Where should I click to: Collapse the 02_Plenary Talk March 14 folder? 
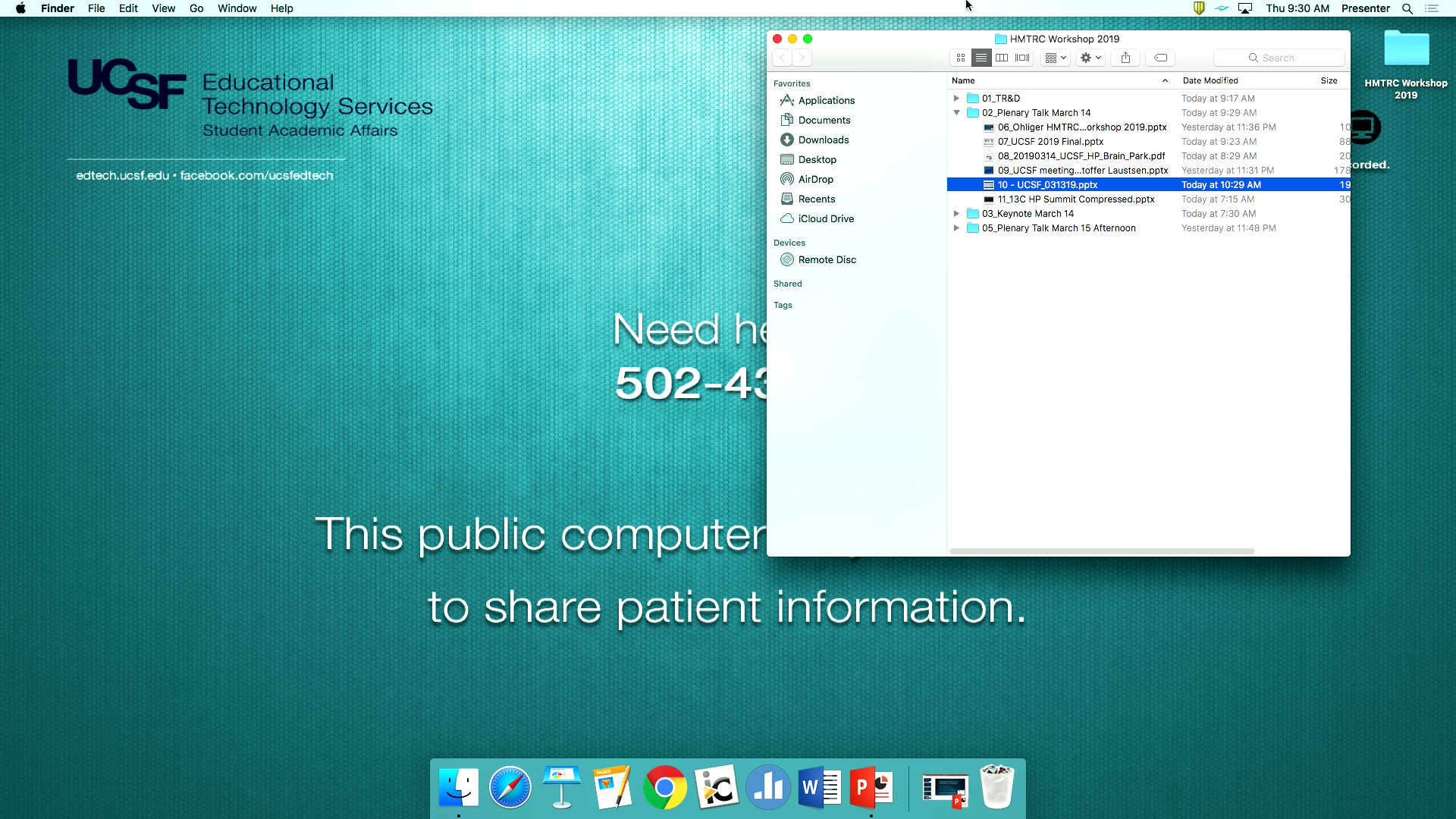[x=957, y=113]
